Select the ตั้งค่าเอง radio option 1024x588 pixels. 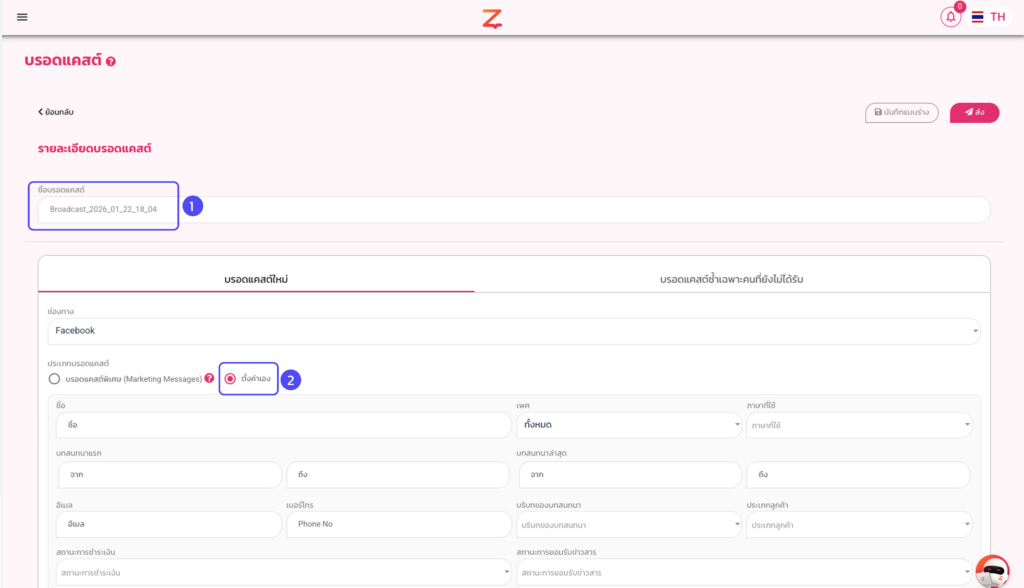pyautogui.click(x=231, y=379)
